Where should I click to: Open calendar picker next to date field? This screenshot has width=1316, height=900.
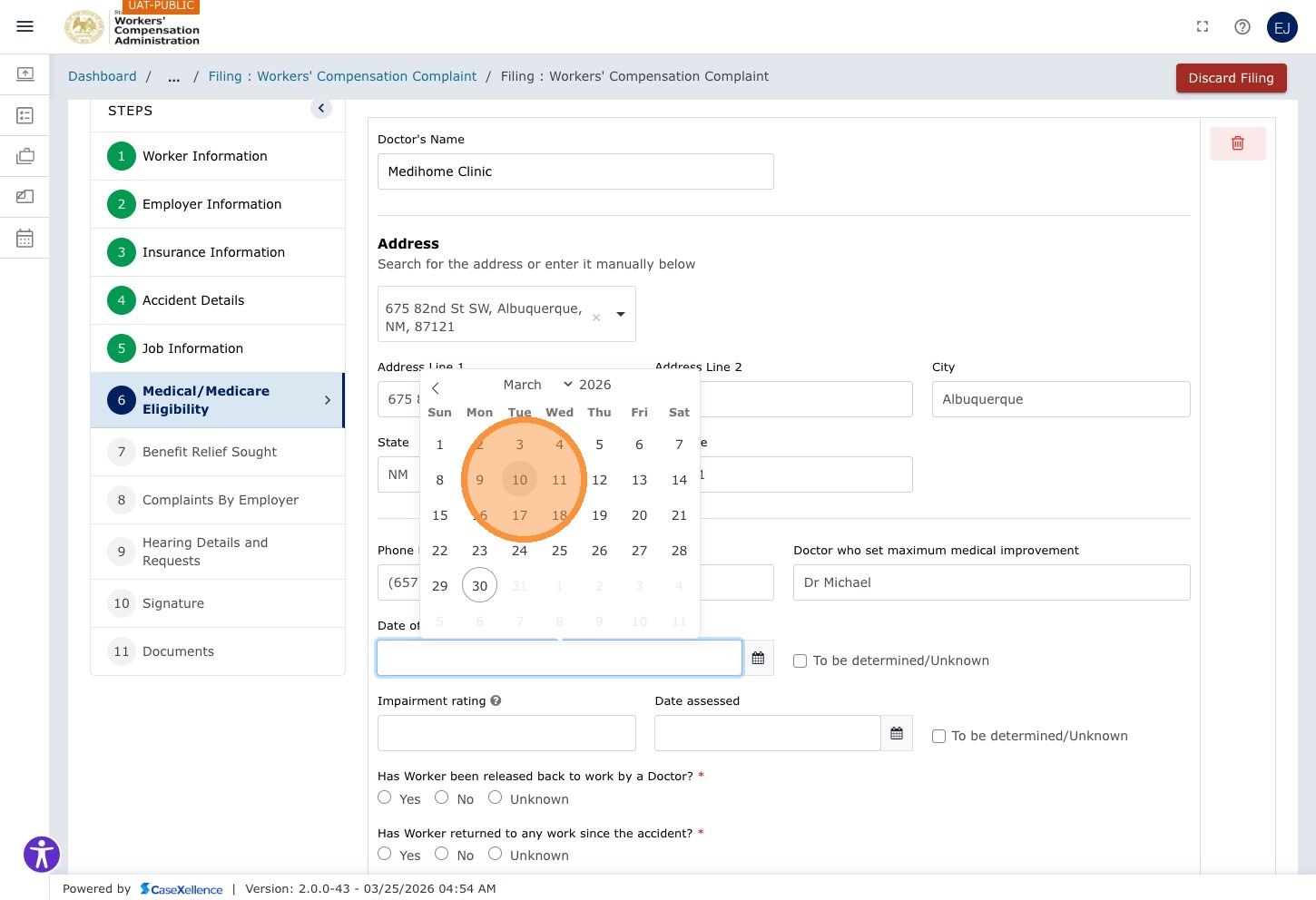(758, 658)
